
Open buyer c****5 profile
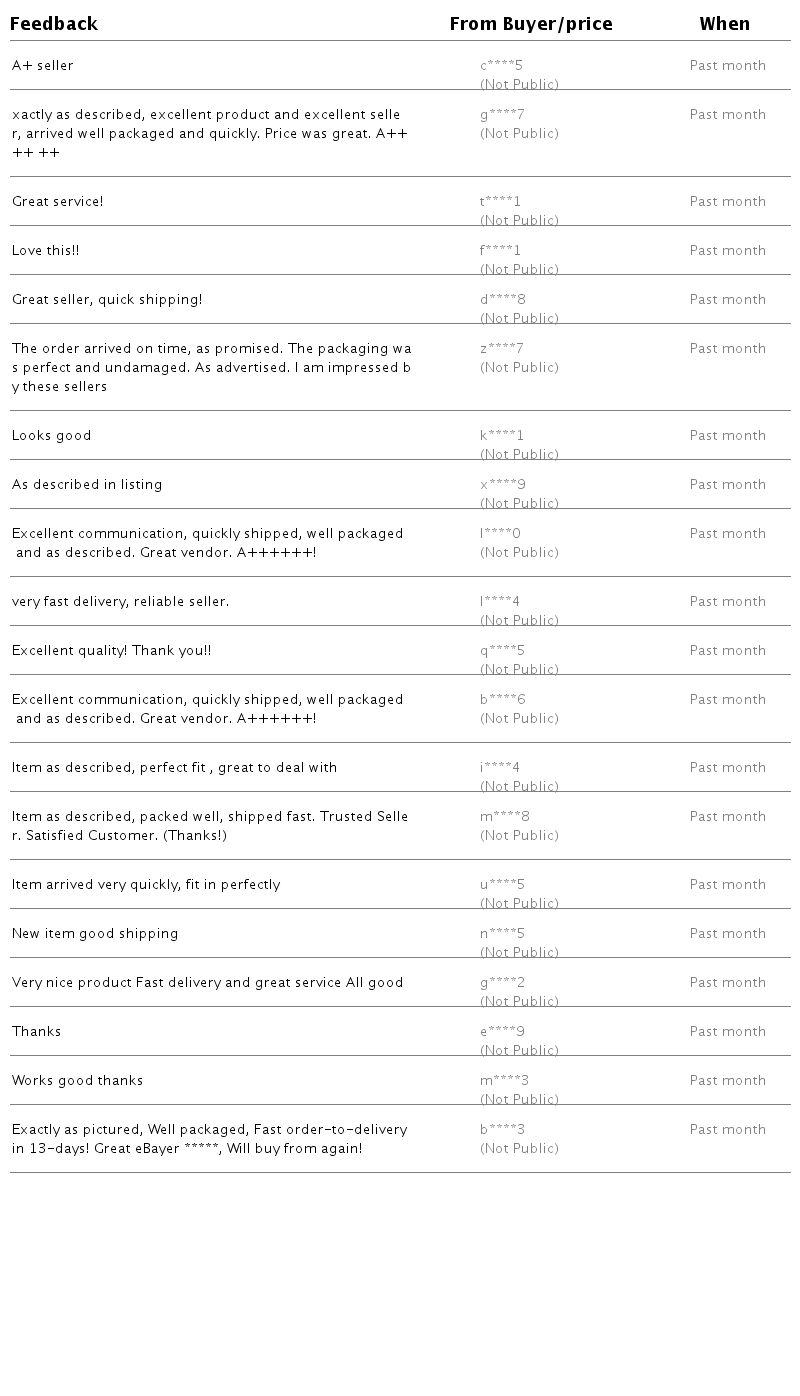501,66
